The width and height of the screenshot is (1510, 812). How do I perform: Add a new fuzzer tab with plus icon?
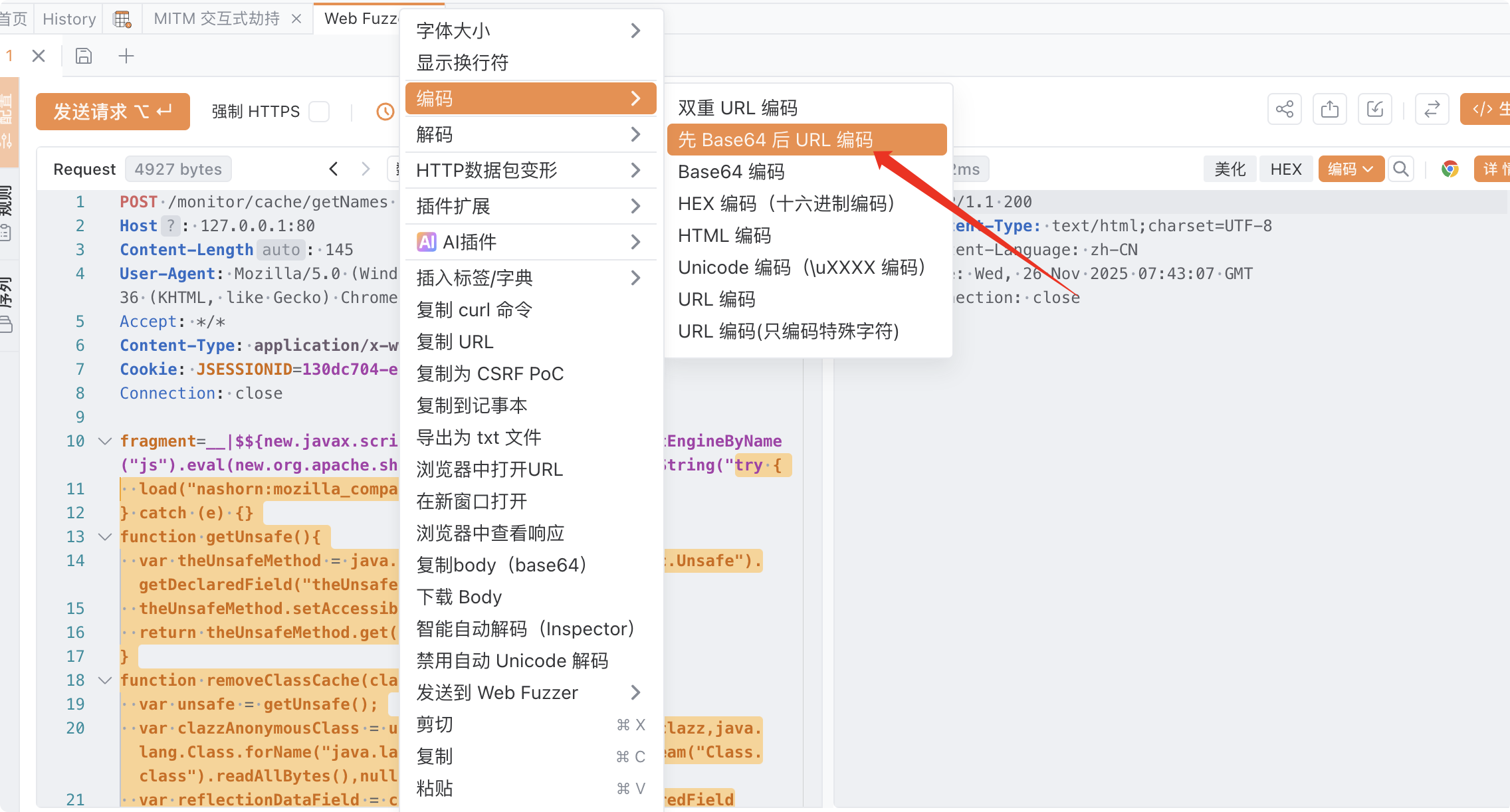click(x=126, y=56)
